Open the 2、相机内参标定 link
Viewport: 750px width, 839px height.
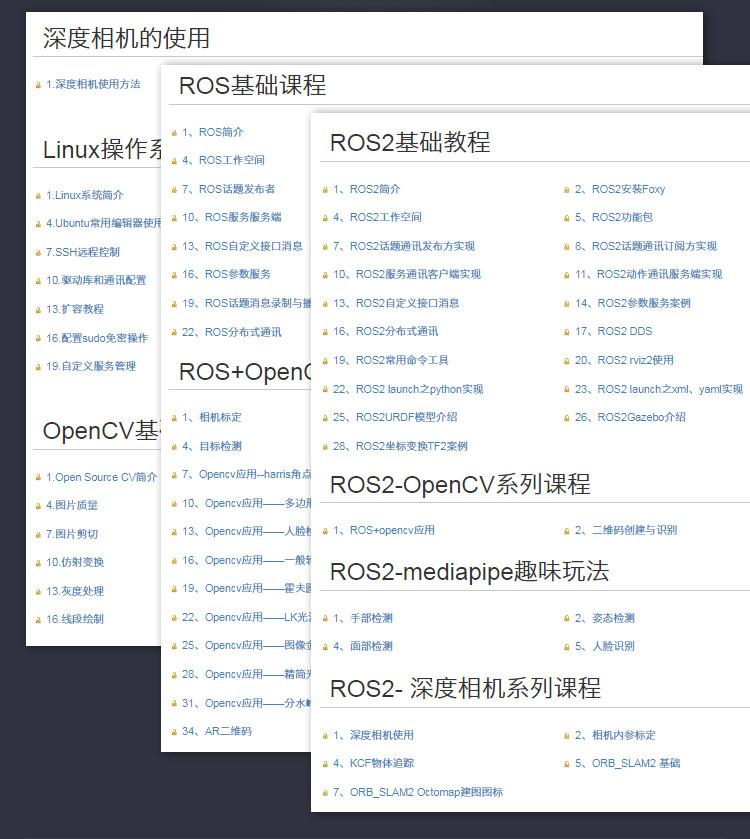coord(615,735)
